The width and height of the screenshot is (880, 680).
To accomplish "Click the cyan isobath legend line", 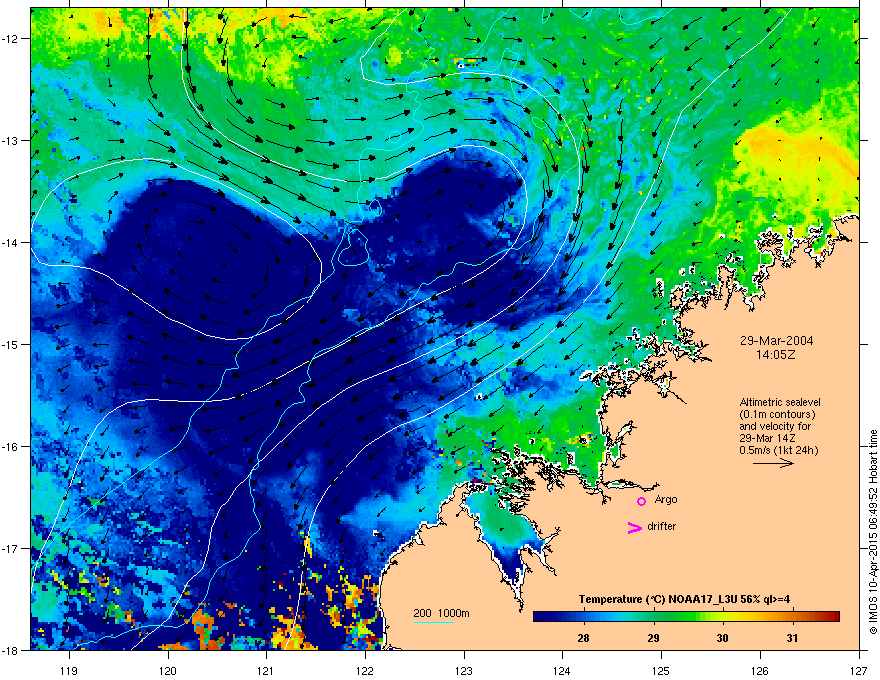I will point(434,622).
